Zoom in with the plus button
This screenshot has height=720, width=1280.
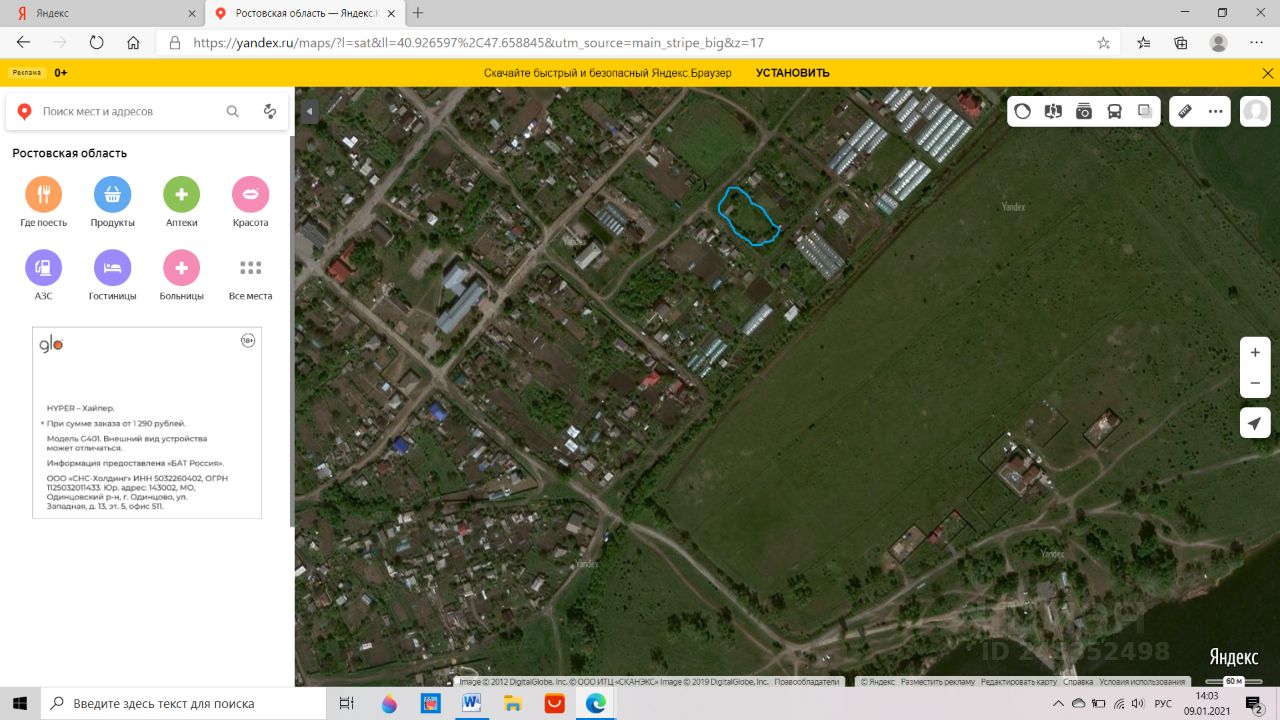point(1255,352)
